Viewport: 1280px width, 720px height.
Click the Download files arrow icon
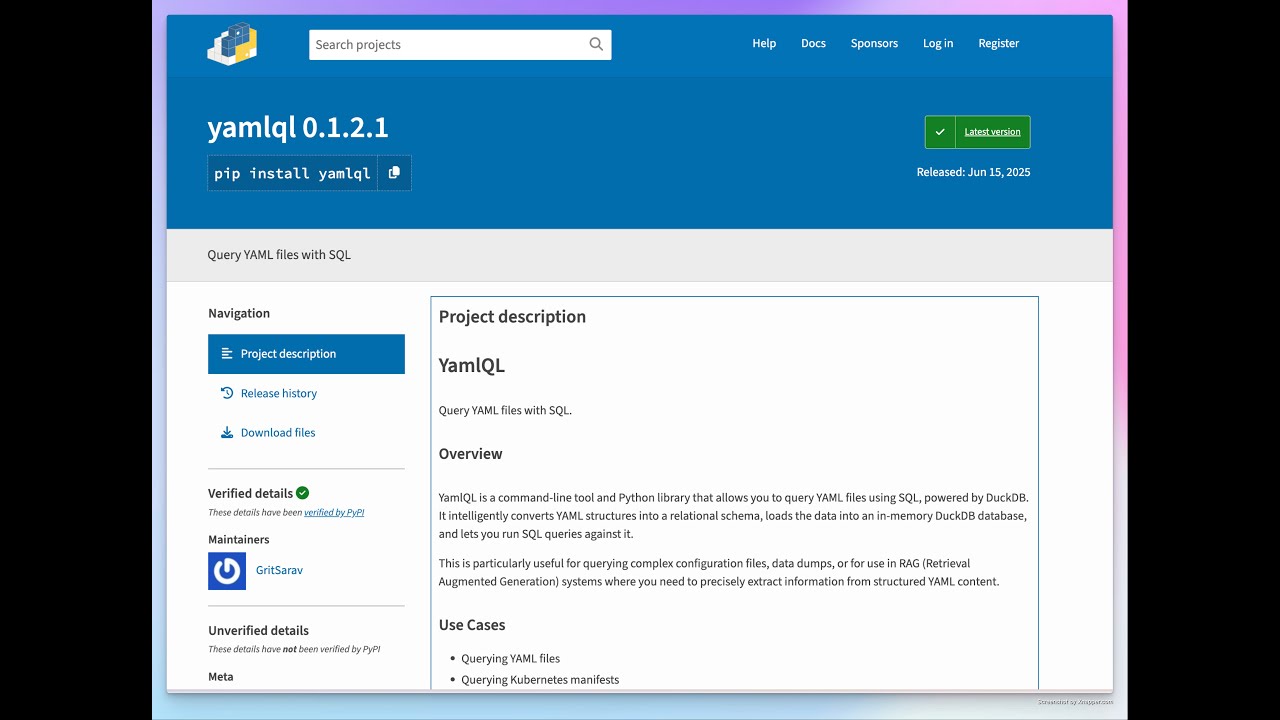click(x=227, y=433)
